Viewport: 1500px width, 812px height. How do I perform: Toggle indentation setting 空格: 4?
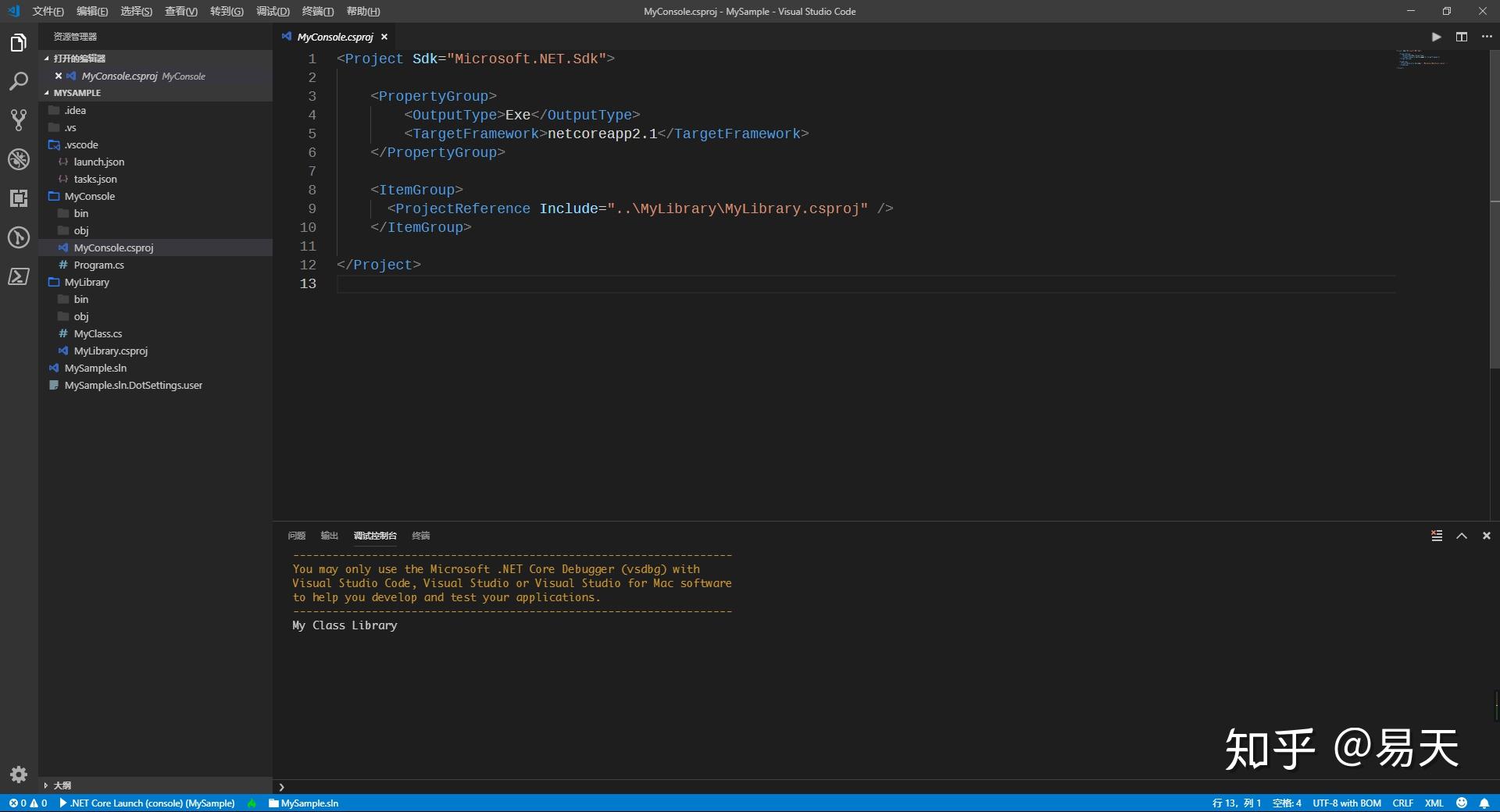tap(1287, 803)
